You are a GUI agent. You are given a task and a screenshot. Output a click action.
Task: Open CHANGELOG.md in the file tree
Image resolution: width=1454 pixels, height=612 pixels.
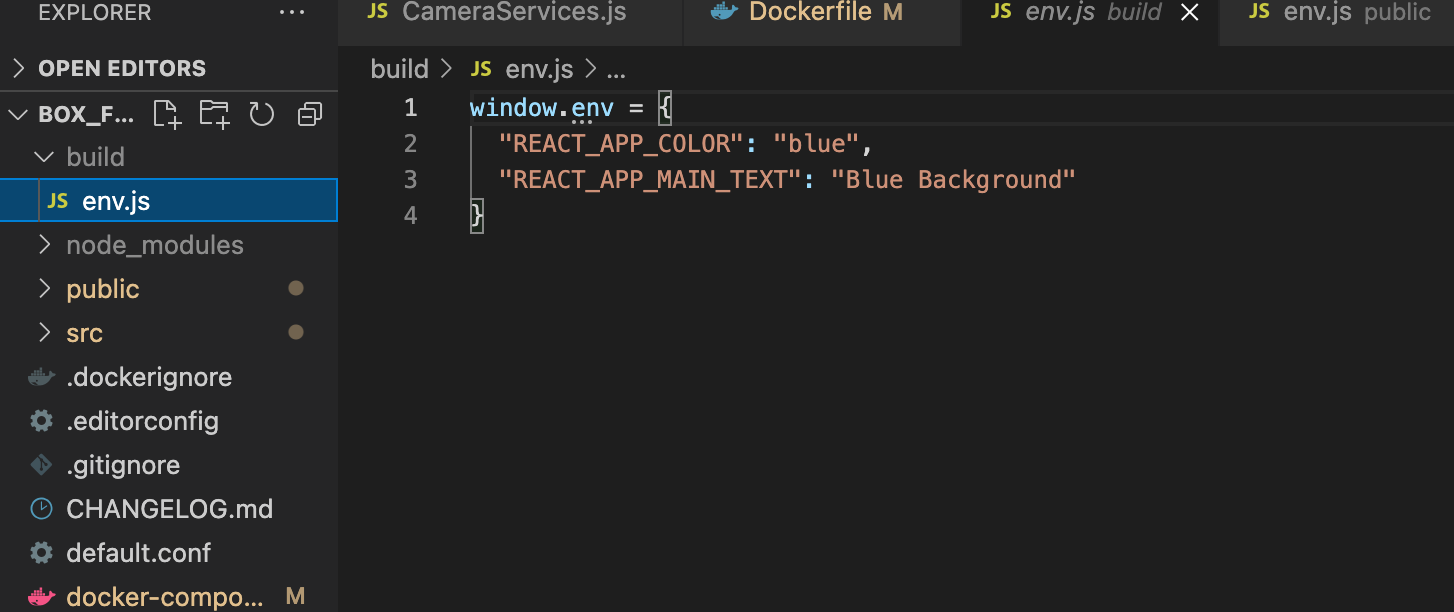pos(169,509)
